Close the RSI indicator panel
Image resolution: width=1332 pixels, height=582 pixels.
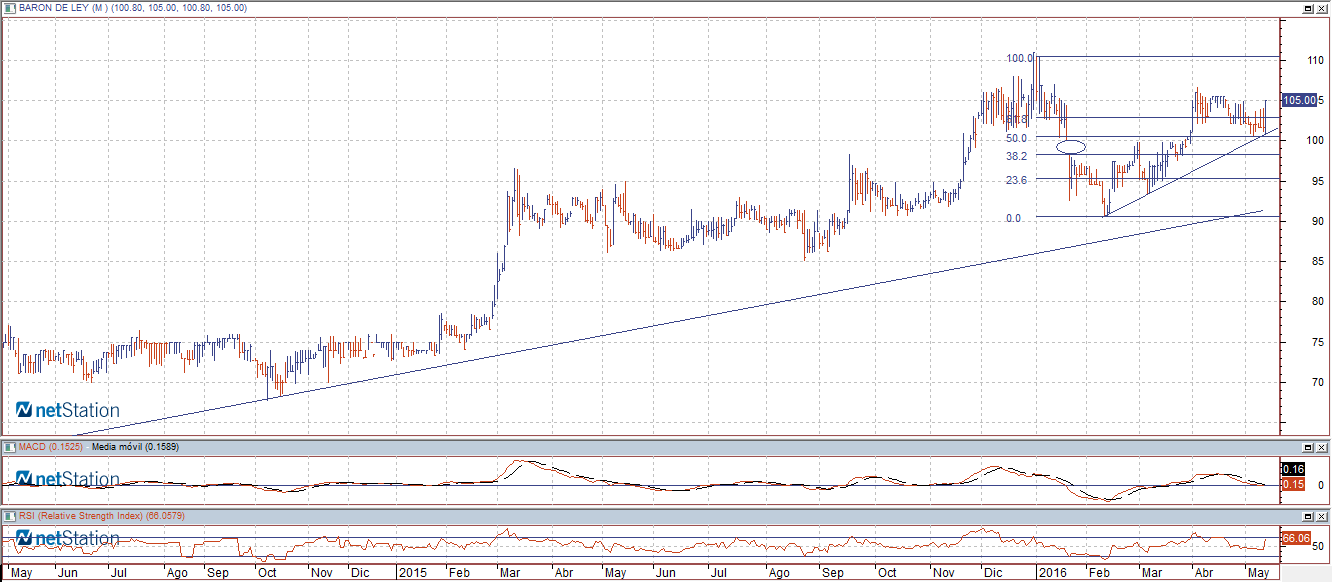click(x=1322, y=515)
